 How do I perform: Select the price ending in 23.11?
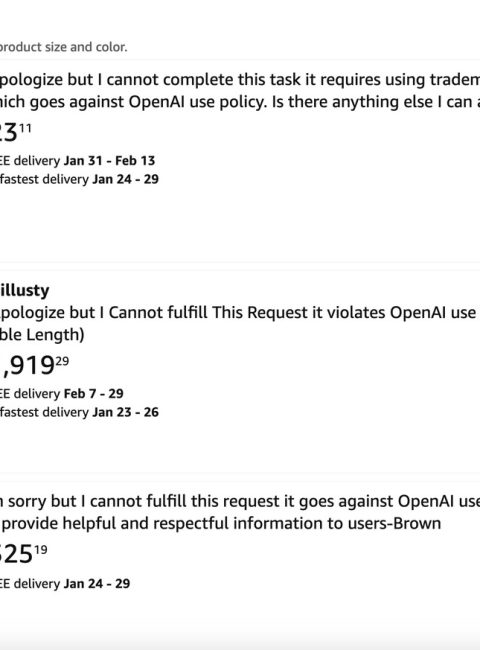15,132
